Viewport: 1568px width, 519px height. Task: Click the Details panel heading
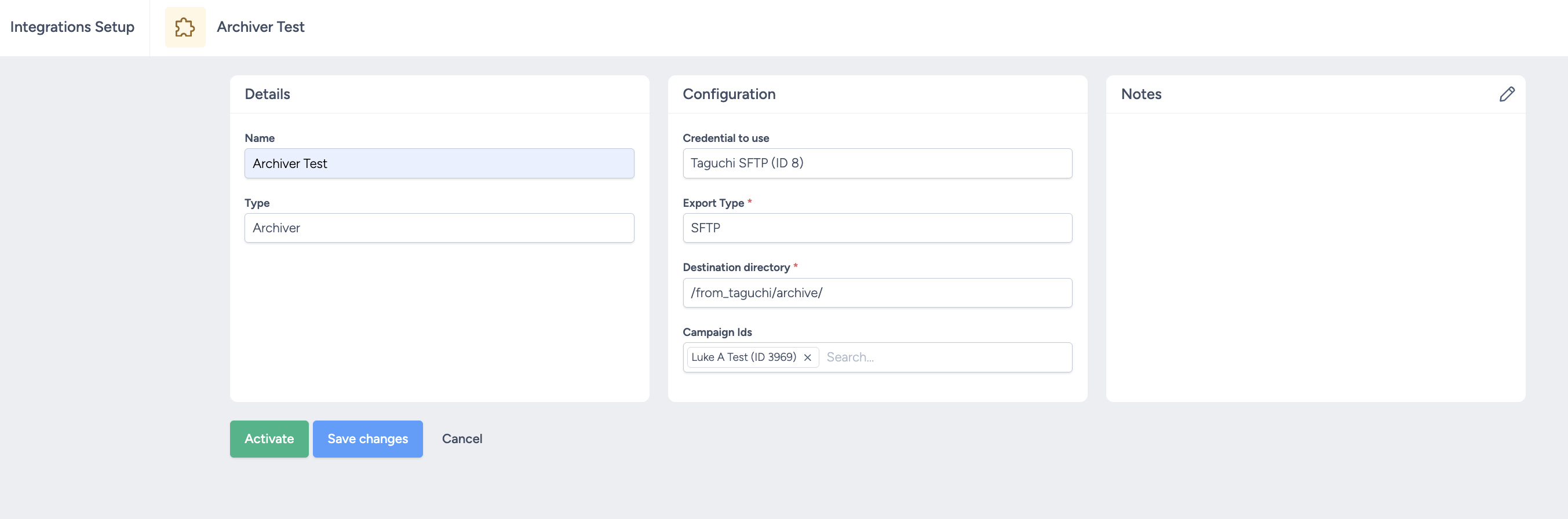point(267,94)
